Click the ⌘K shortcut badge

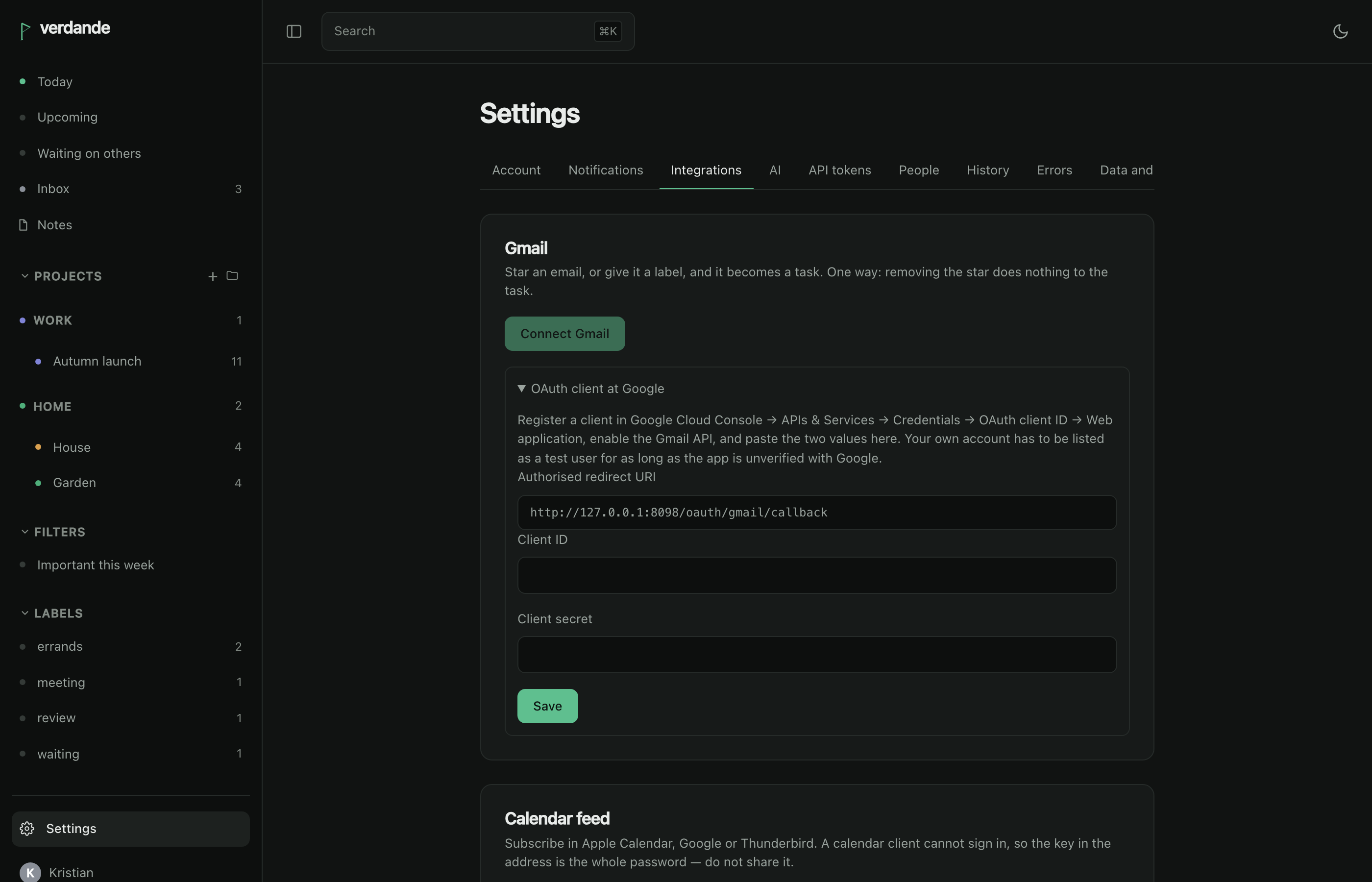pyautogui.click(x=608, y=31)
